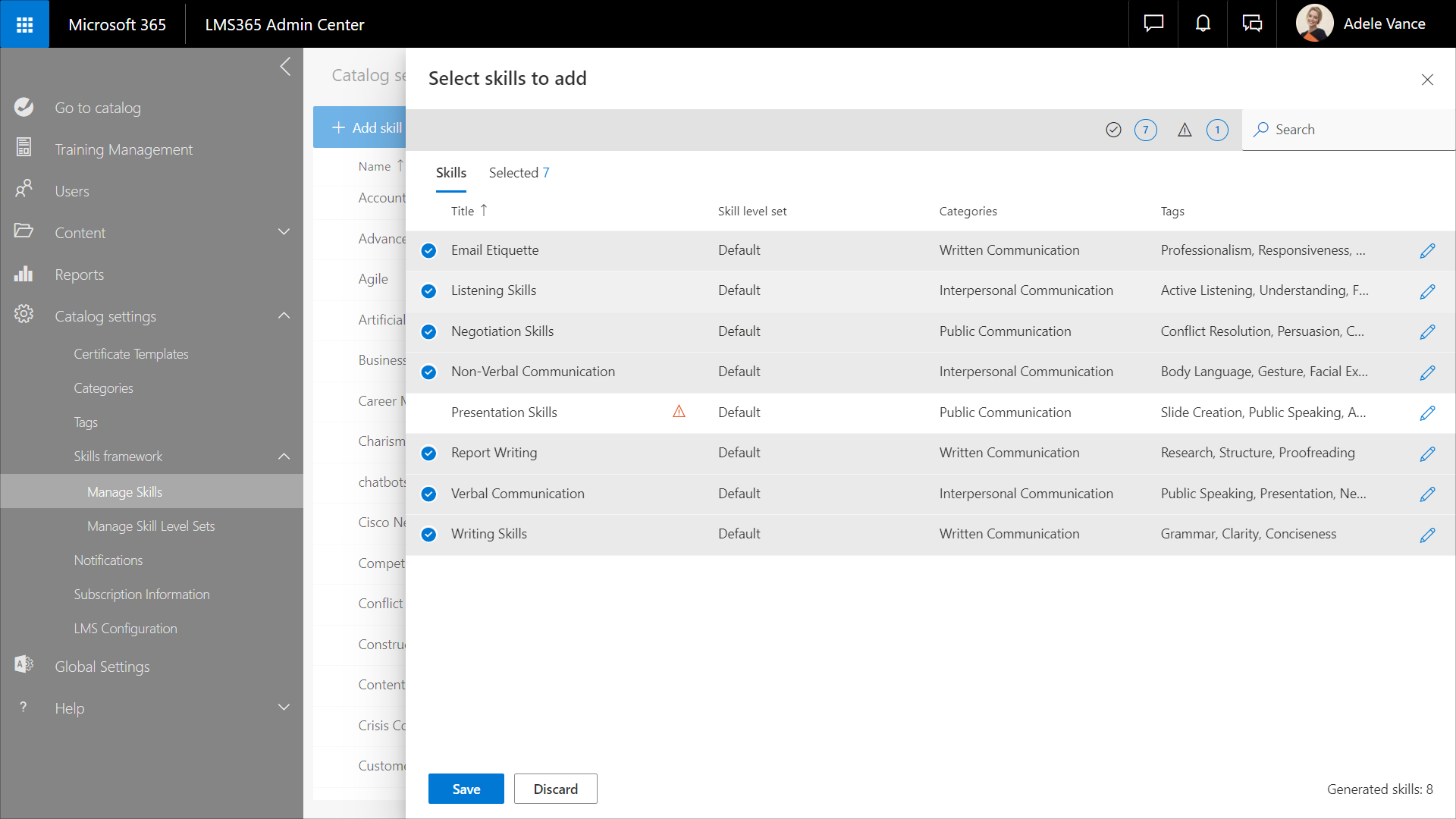This screenshot has width=1456, height=819.
Task: Switch to the Selected 7 tab
Action: tap(519, 173)
